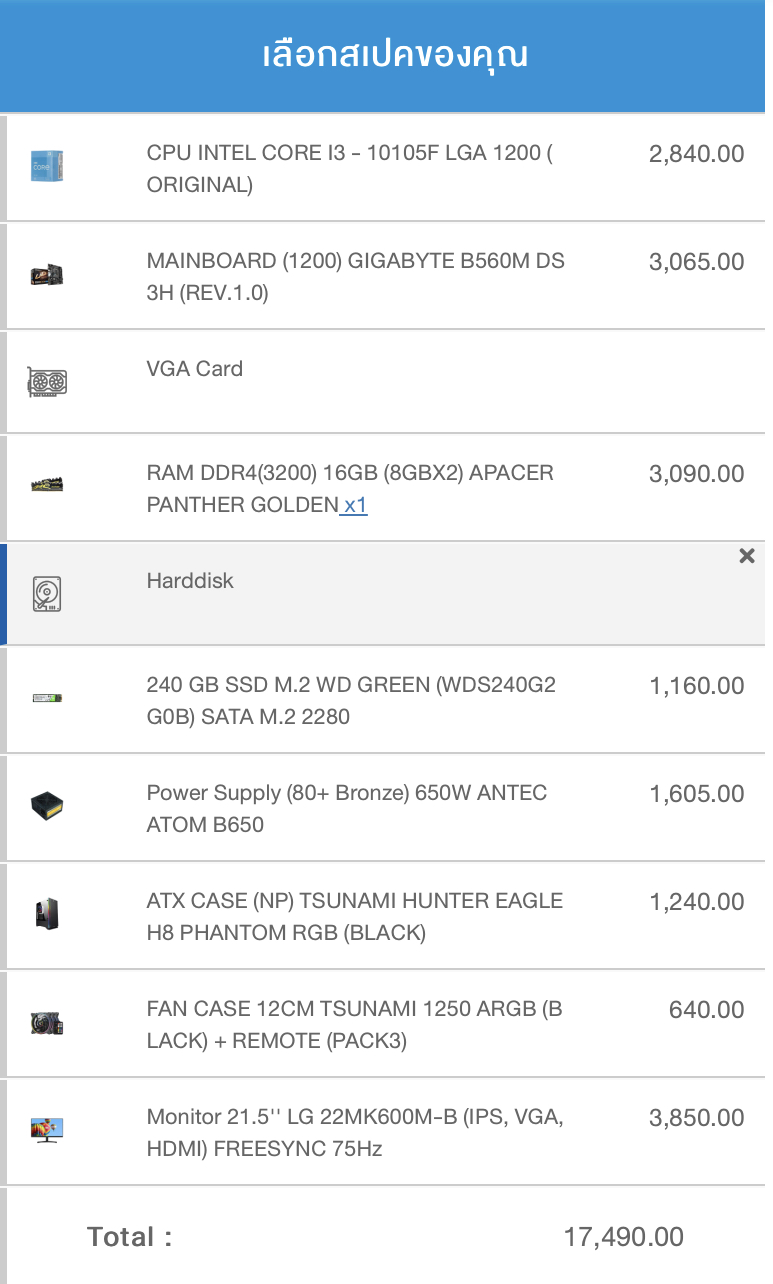This screenshot has height=1284, width=773.
Task: Select the Gigabyte B560M DS3H mainboard text
Action: (x=356, y=277)
